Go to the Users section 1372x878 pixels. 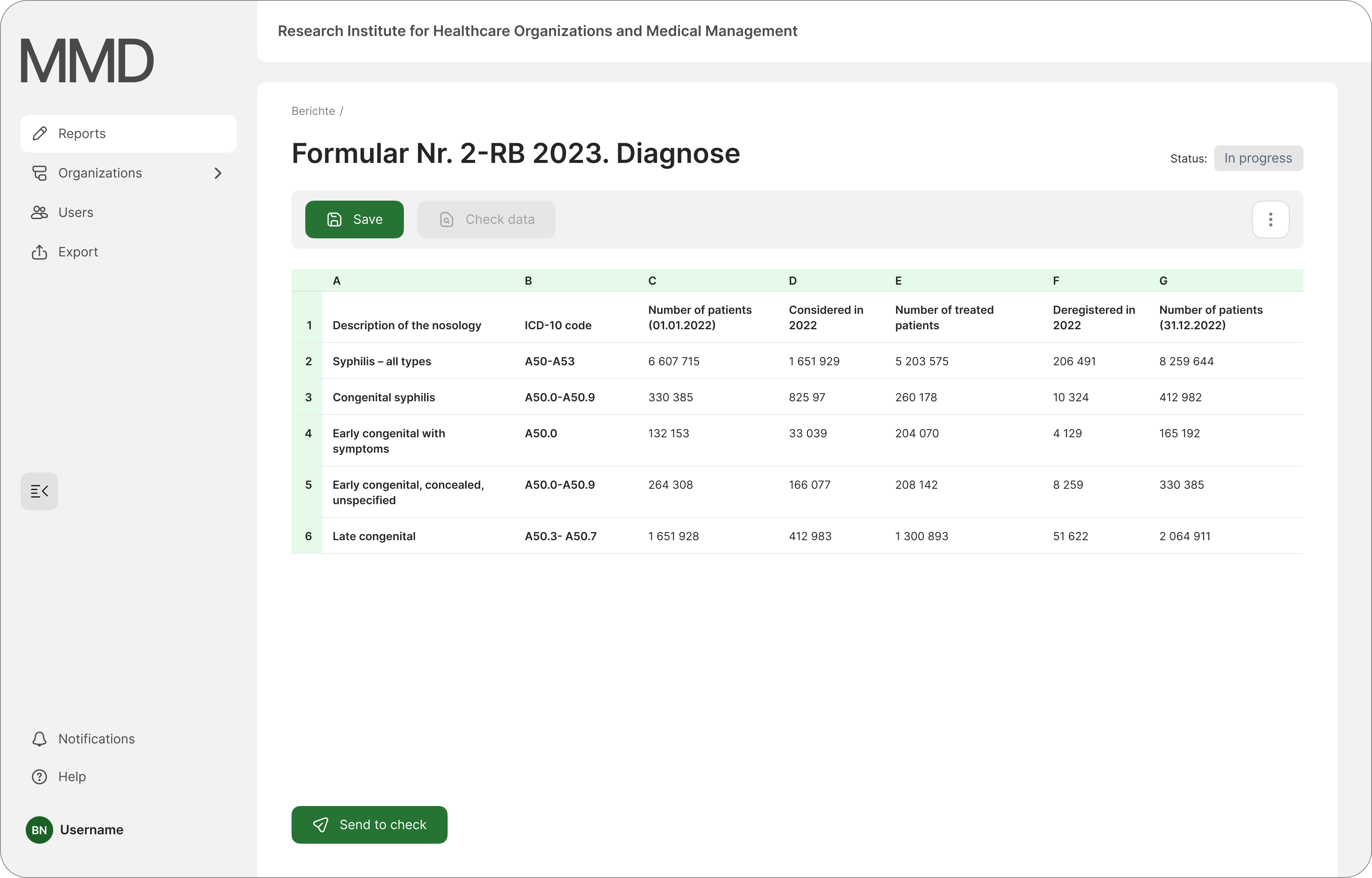(75, 213)
